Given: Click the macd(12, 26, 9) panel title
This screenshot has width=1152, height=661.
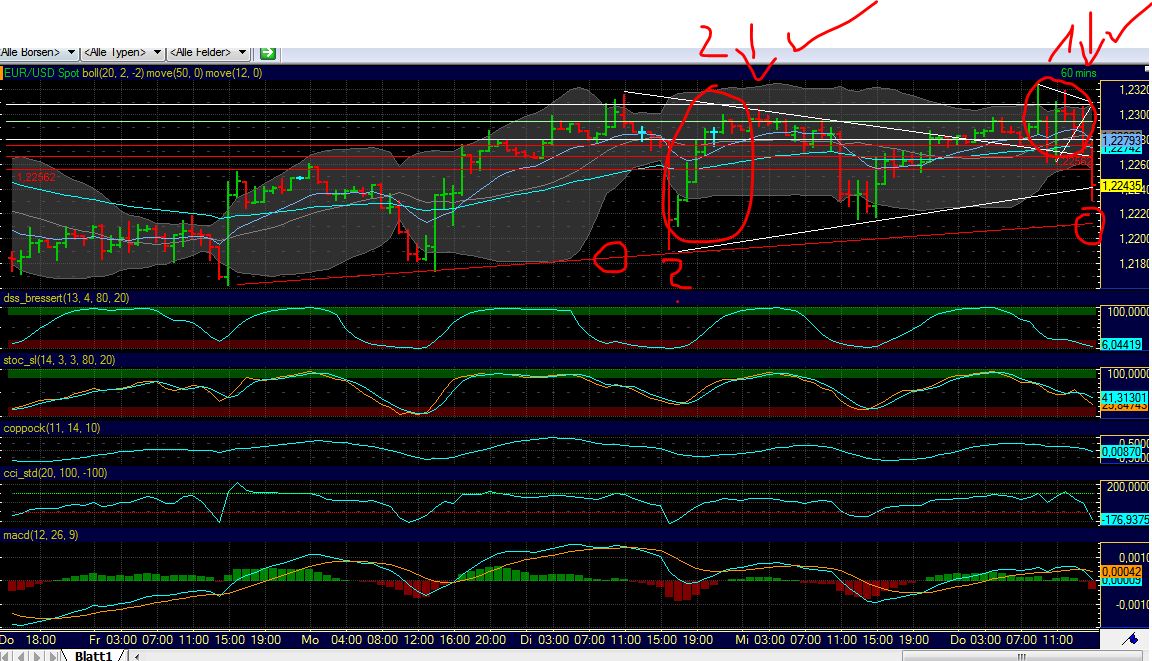Looking at the screenshot, I should point(40,534).
